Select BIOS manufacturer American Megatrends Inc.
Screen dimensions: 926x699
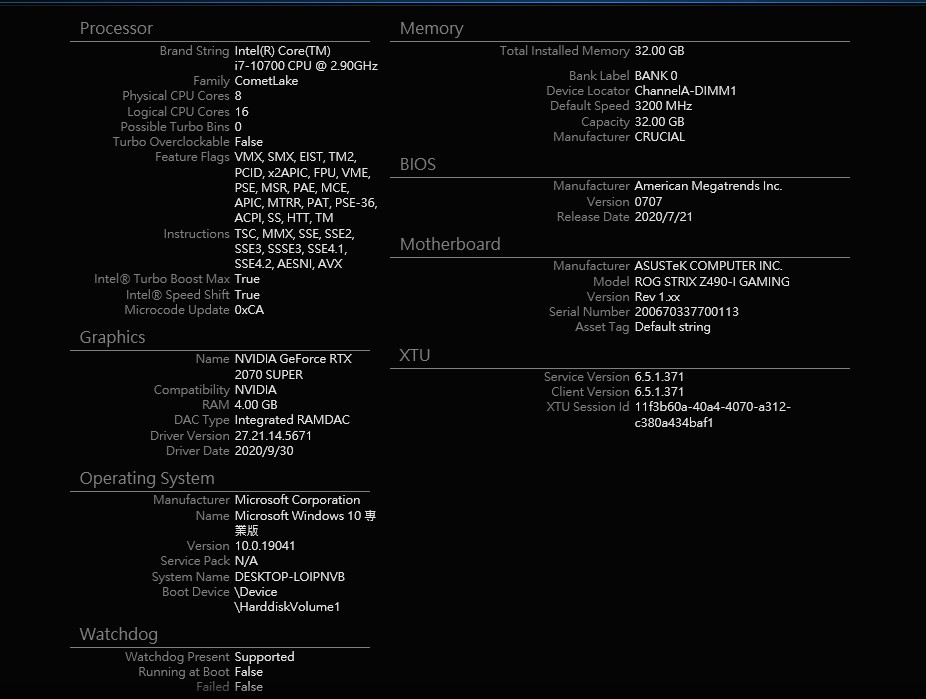pyautogui.click(x=708, y=186)
